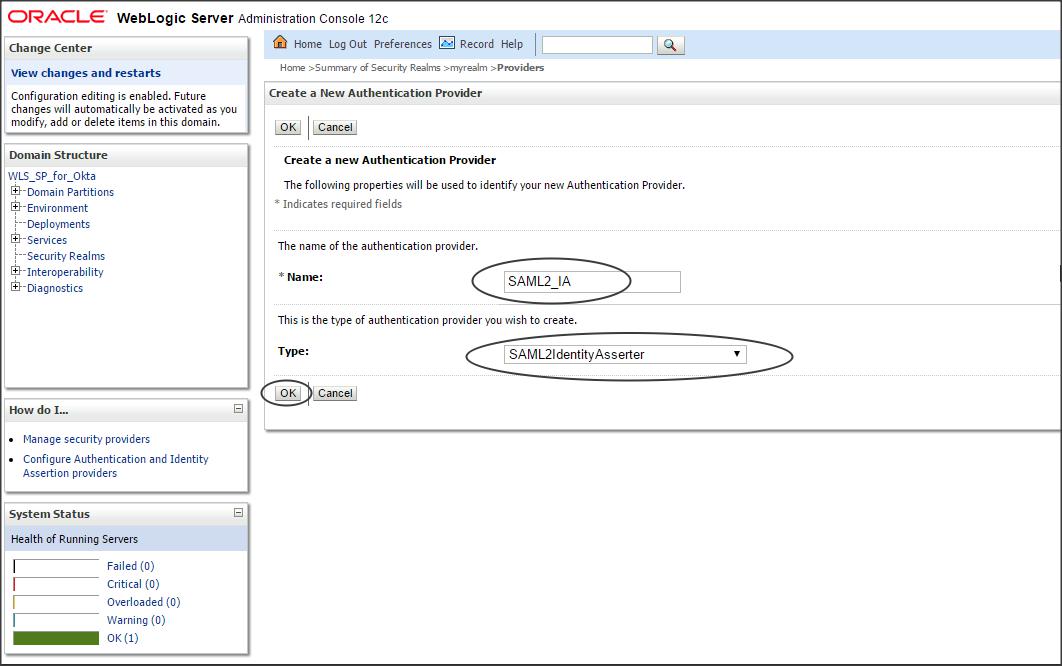Open Help in the toolbar
Viewport: 1062px width, 666px height.
(511, 44)
